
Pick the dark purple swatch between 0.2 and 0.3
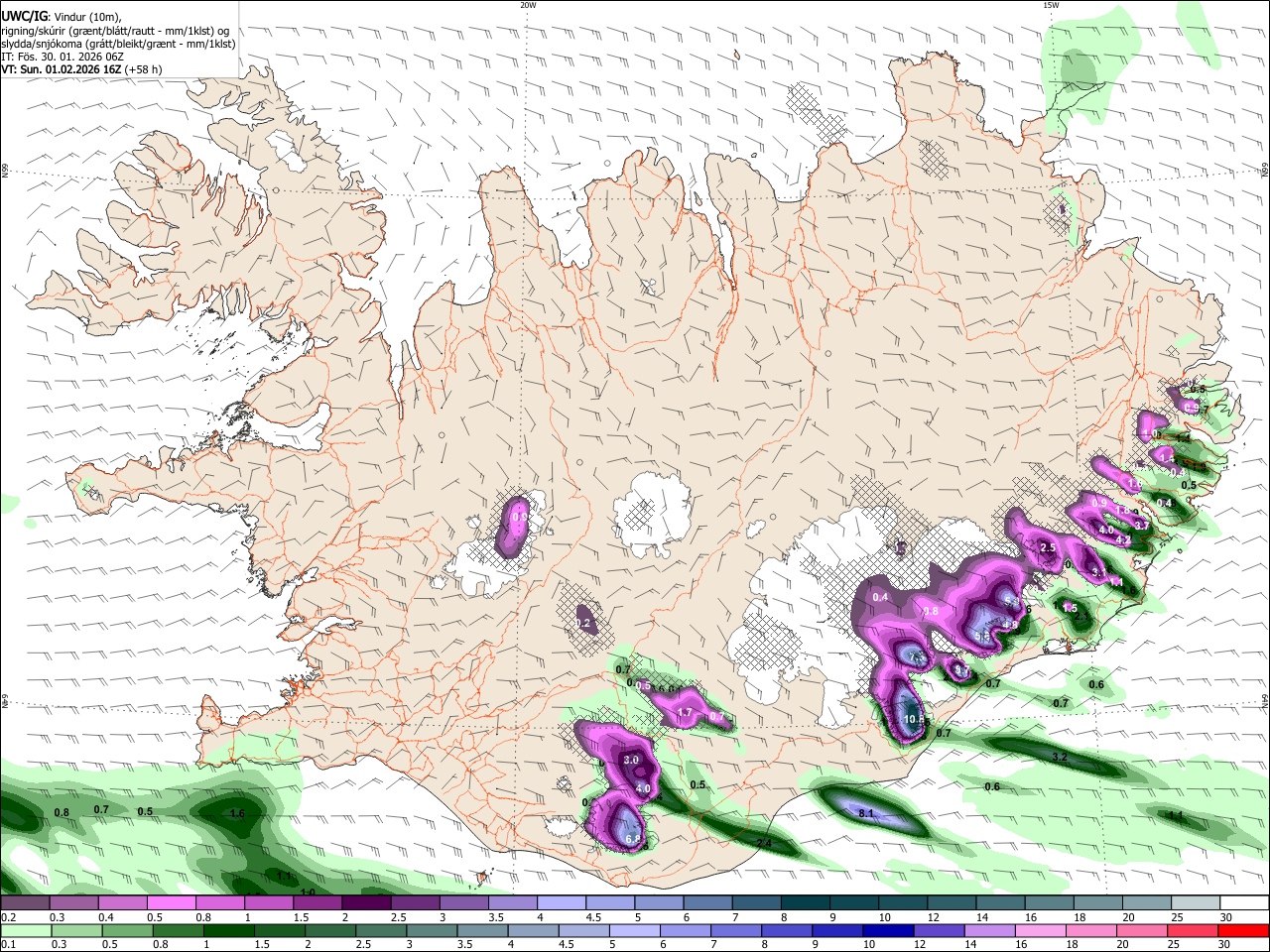point(25,902)
